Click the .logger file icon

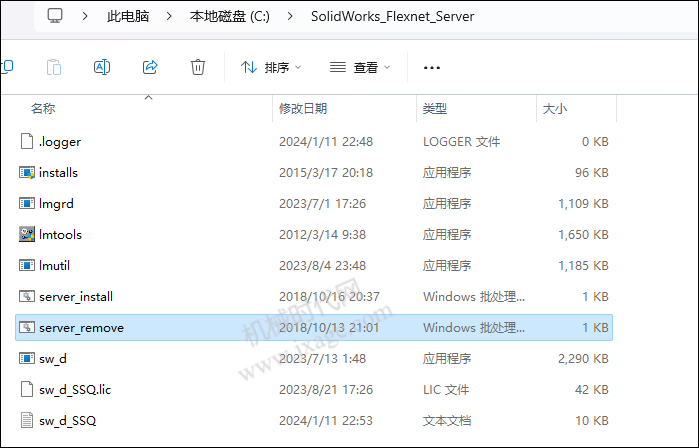tap(27, 141)
